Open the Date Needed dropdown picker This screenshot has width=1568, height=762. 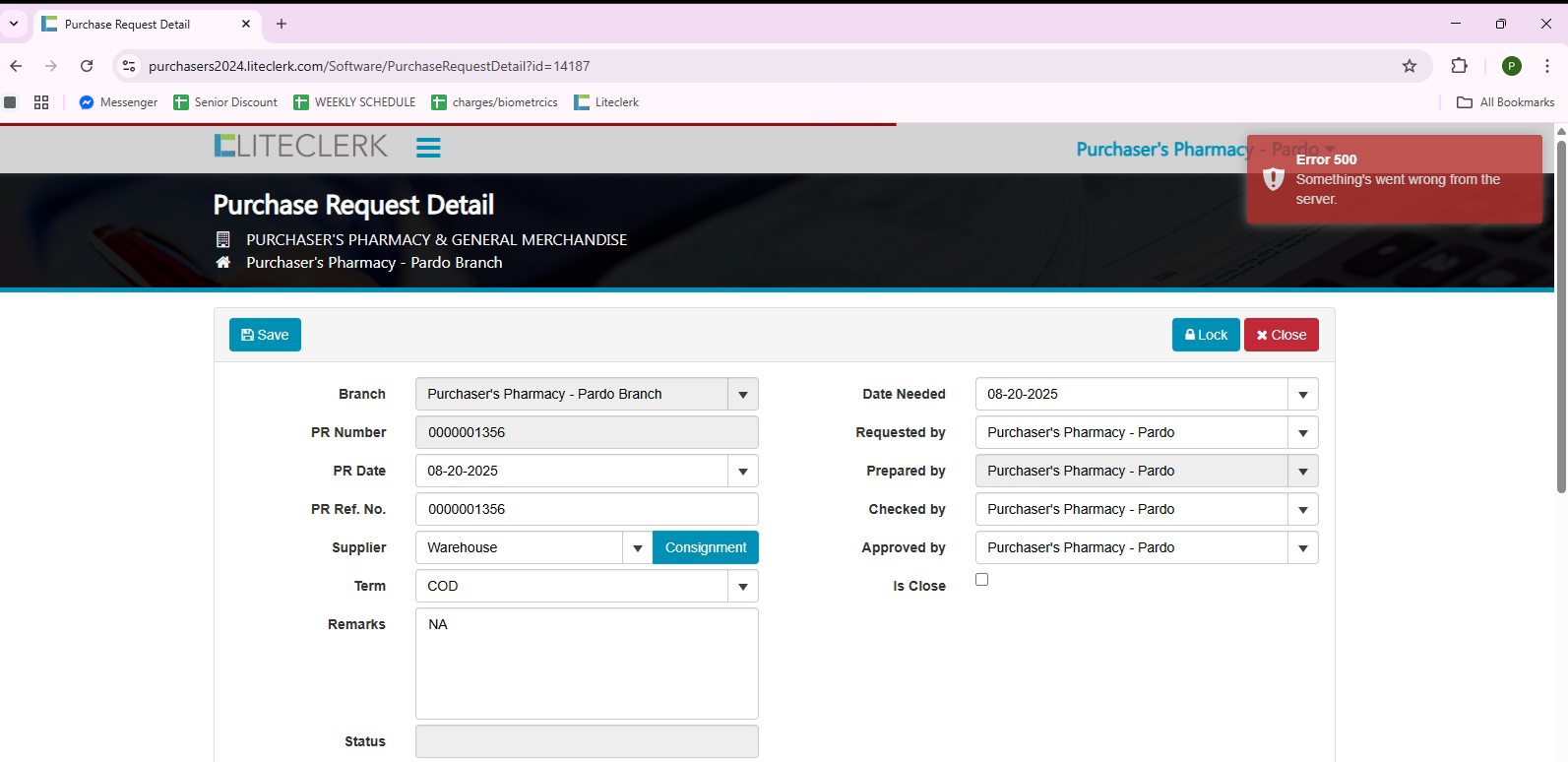[x=1302, y=394]
